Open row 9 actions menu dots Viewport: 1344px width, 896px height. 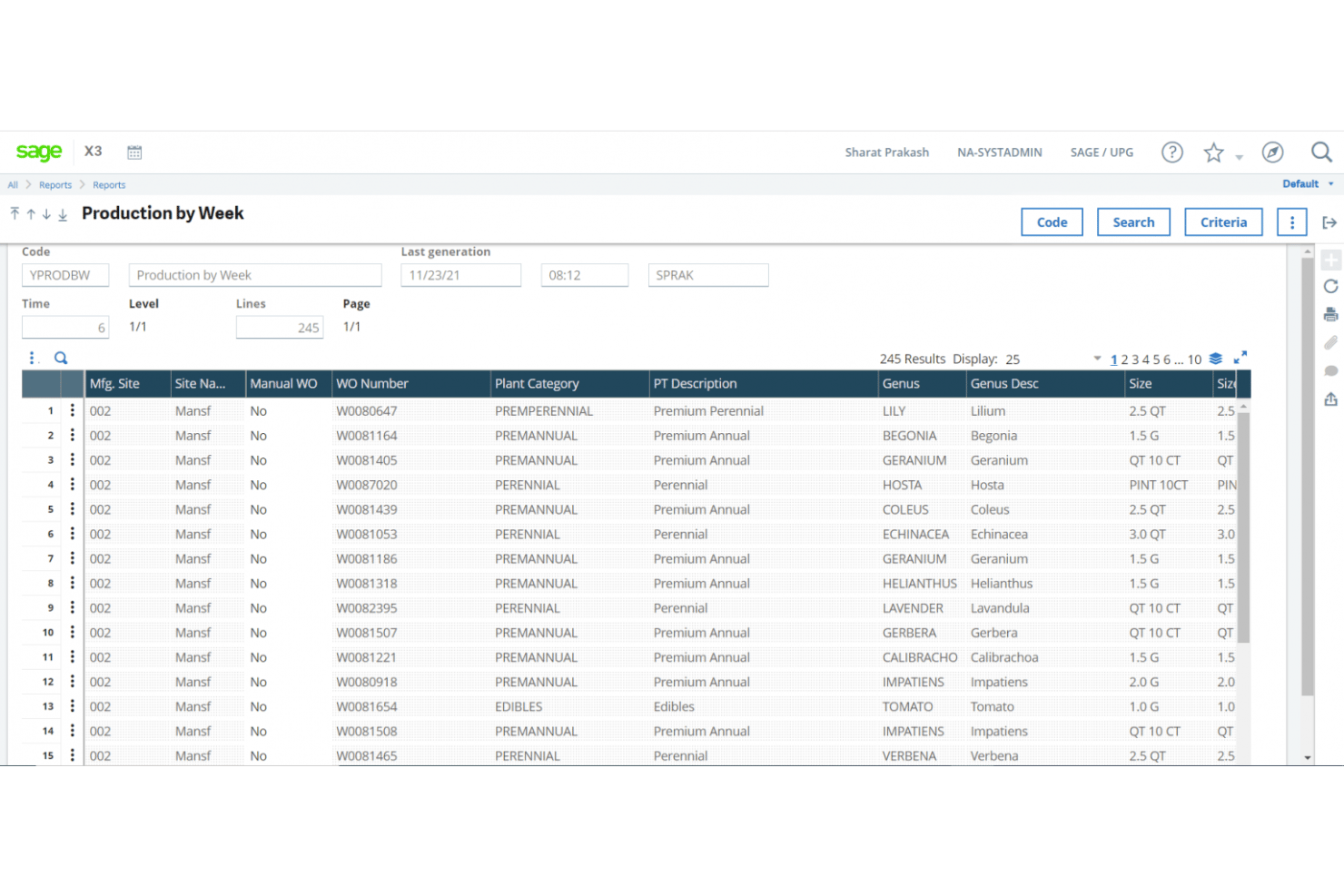pyautogui.click(x=73, y=607)
